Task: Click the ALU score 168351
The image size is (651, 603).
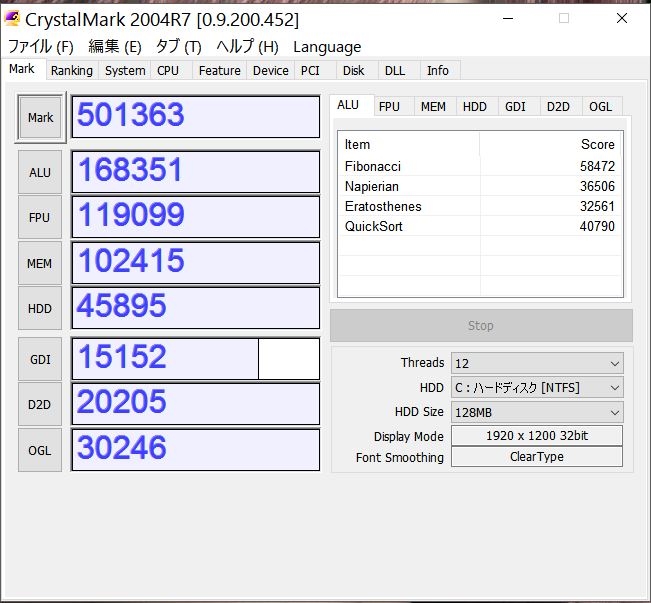Action: click(196, 172)
